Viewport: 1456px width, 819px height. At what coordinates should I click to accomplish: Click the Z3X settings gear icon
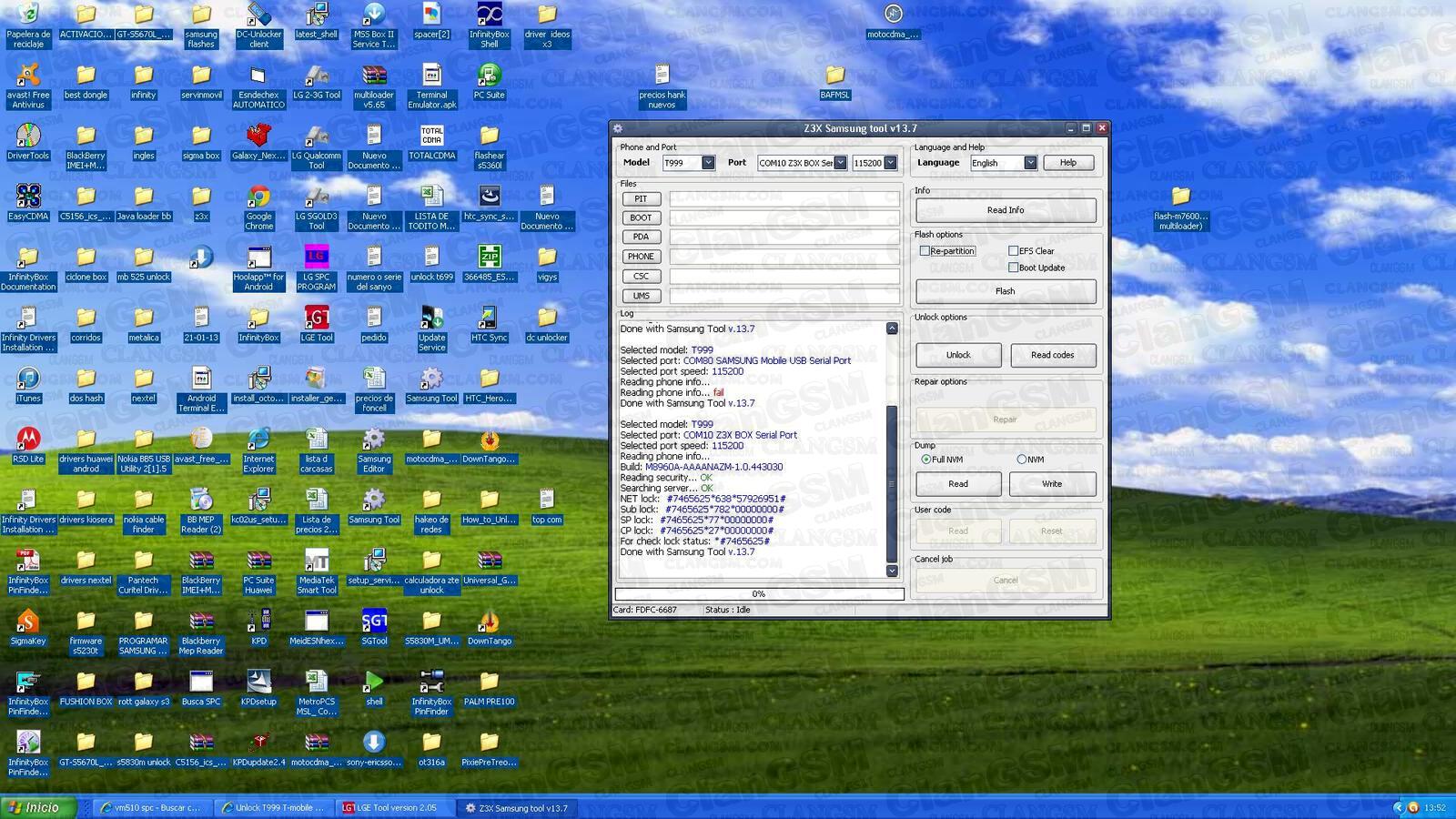click(618, 128)
